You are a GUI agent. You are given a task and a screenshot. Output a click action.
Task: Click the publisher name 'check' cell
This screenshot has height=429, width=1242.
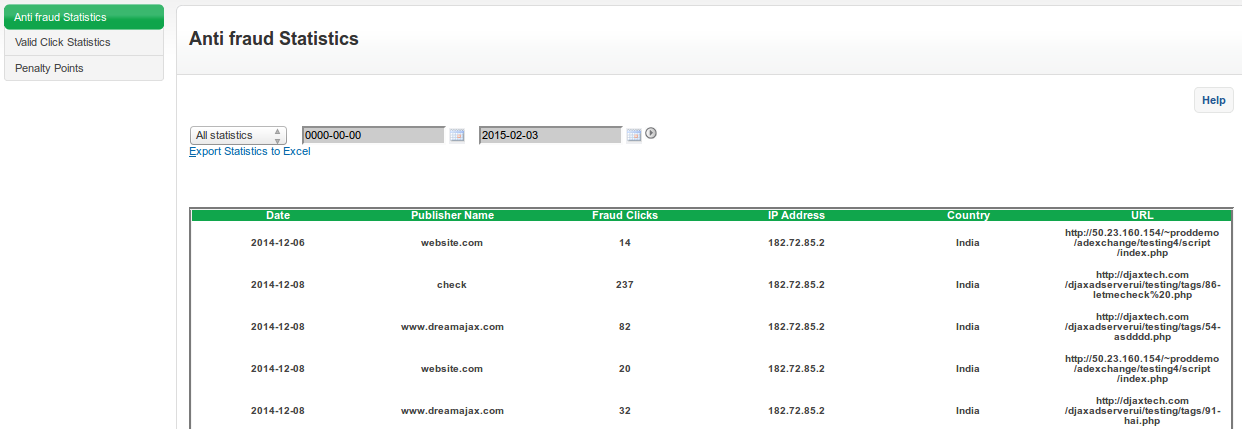[452, 285]
